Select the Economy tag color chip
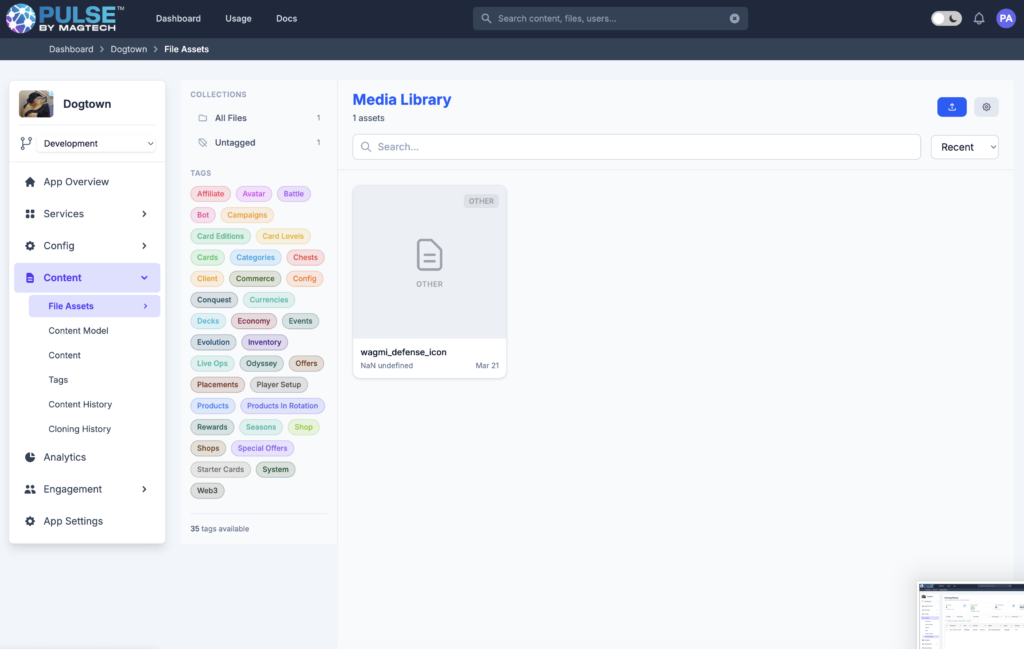This screenshot has width=1024, height=649. click(x=254, y=321)
